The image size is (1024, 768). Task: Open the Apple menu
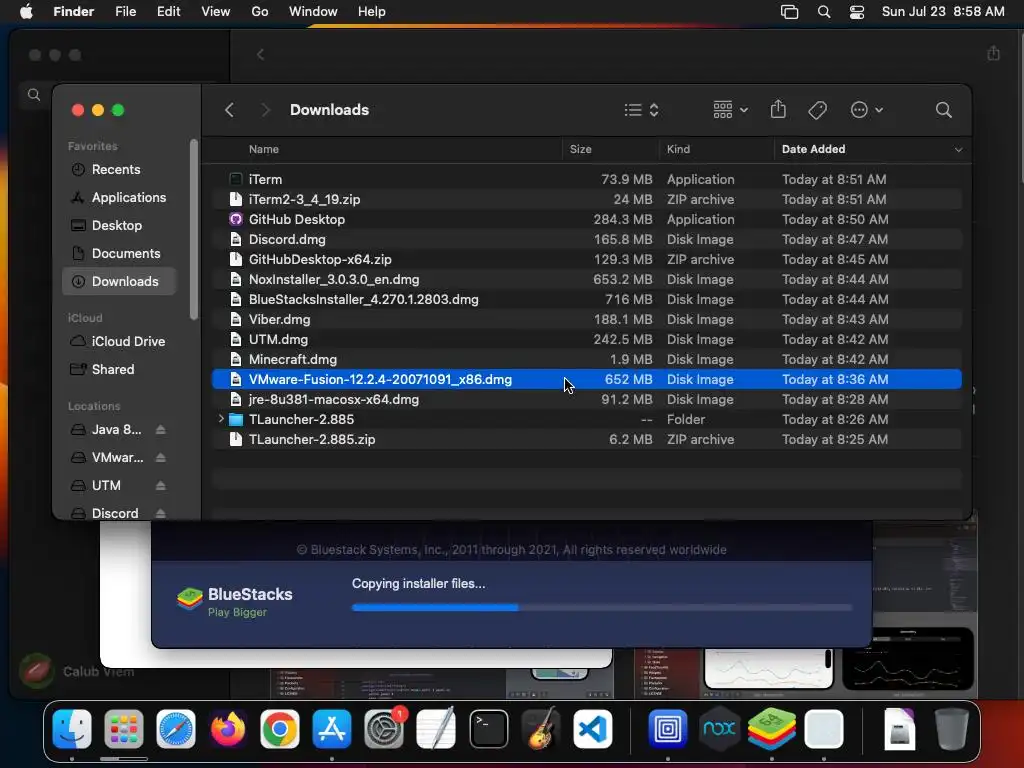coord(26,12)
